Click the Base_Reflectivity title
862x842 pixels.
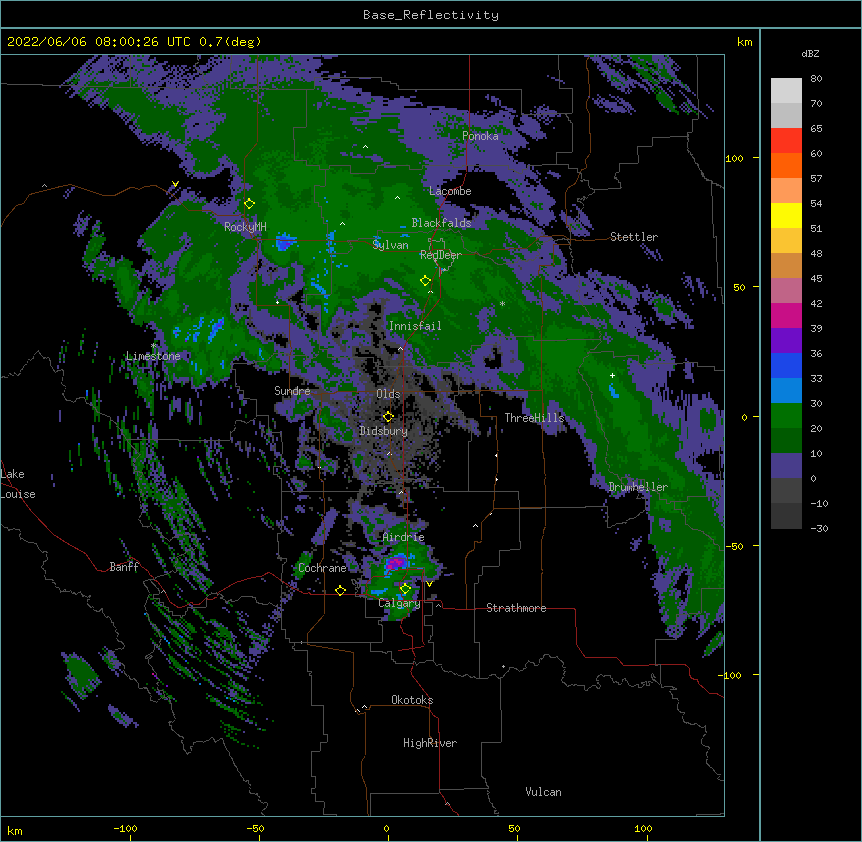pos(431,15)
